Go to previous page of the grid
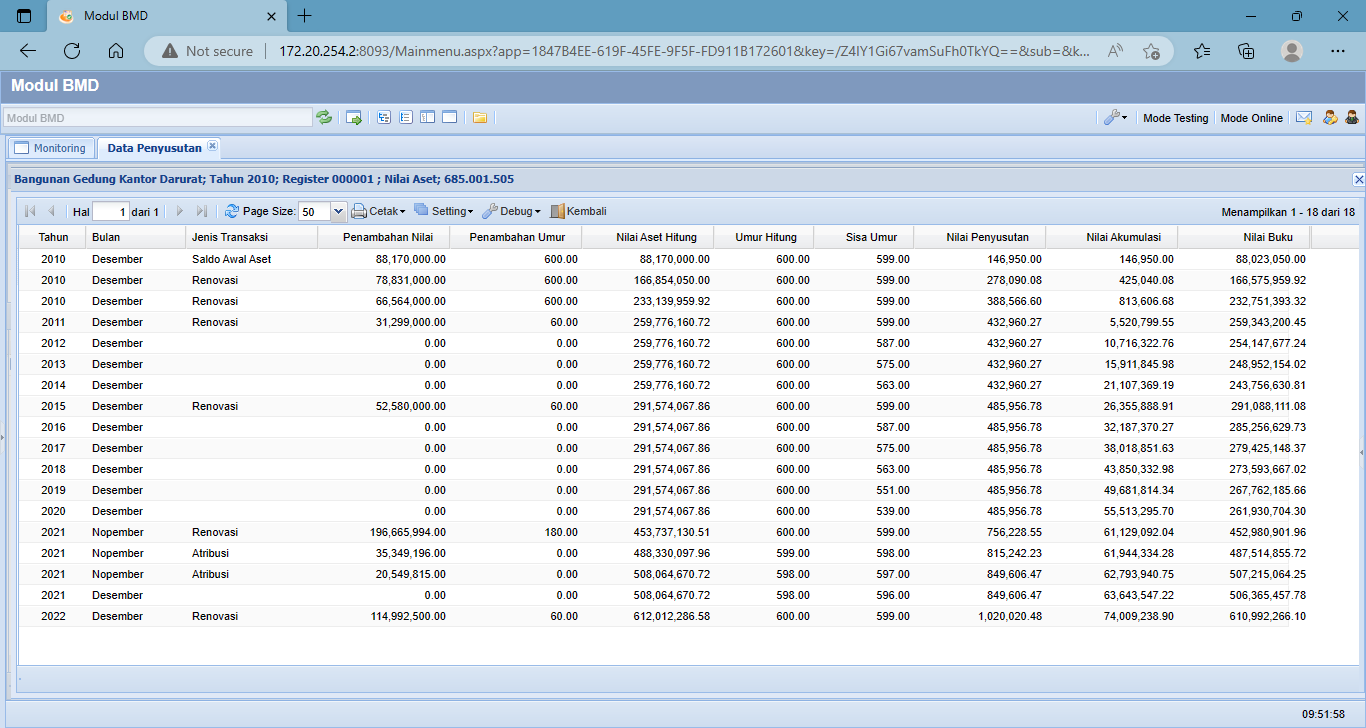1366x728 pixels. [51, 211]
